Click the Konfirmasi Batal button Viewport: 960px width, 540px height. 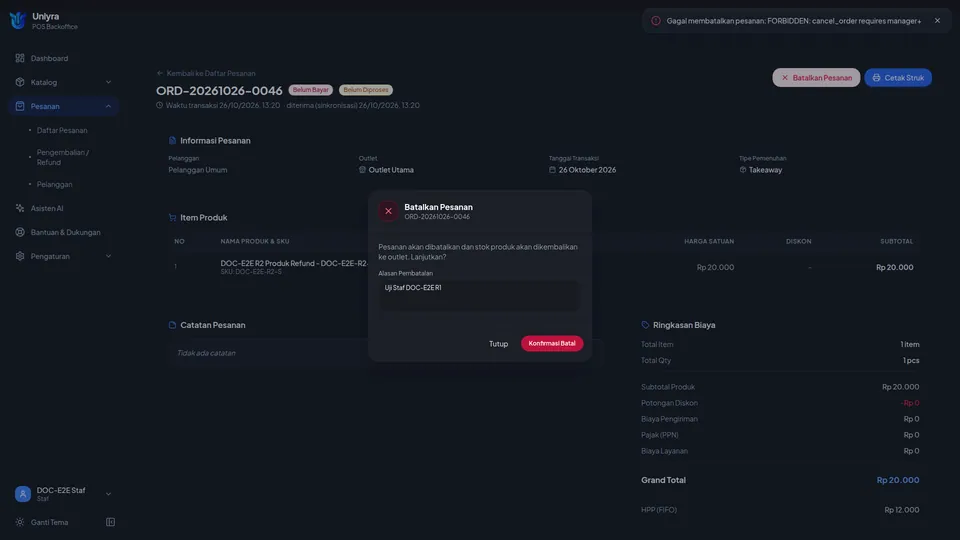click(552, 343)
